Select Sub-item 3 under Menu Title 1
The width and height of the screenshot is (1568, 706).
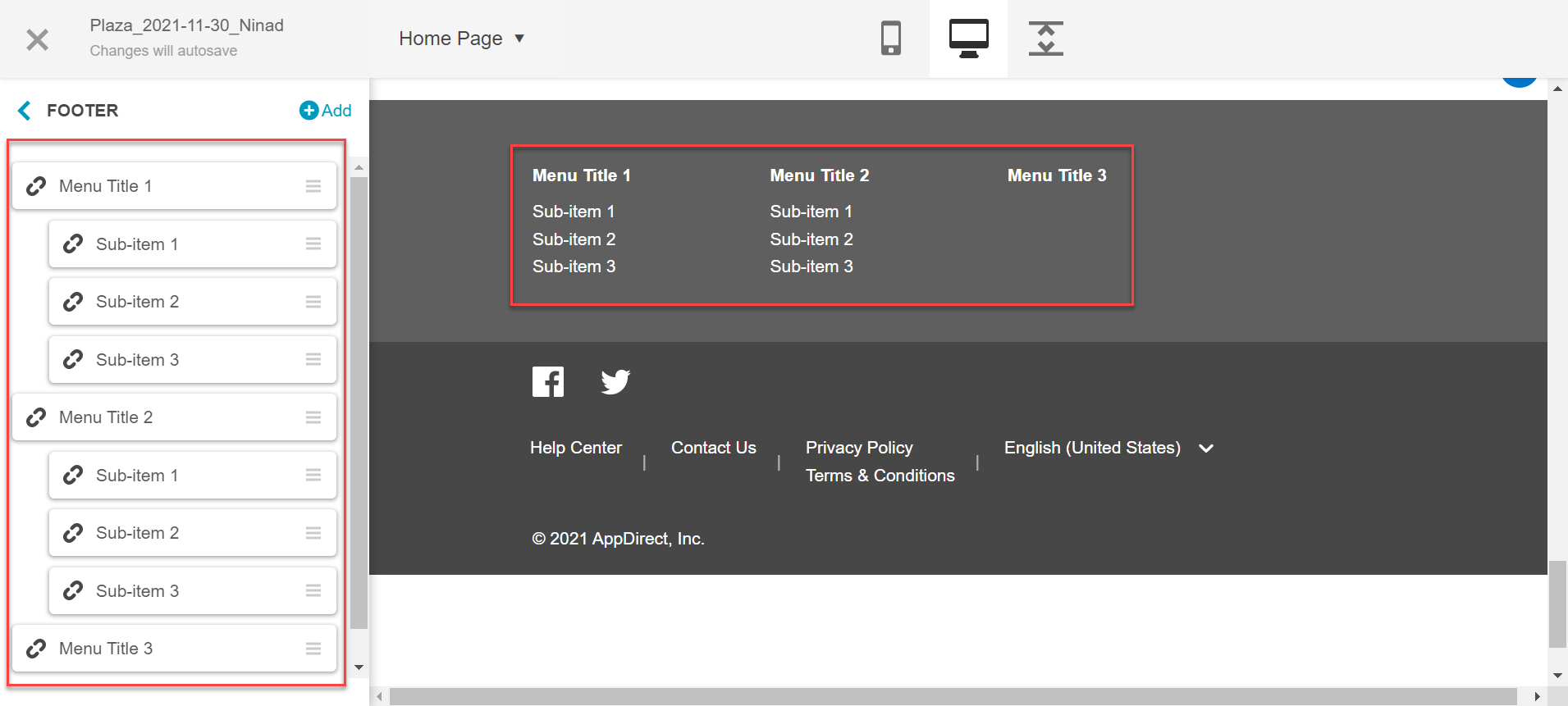point(193,359)
